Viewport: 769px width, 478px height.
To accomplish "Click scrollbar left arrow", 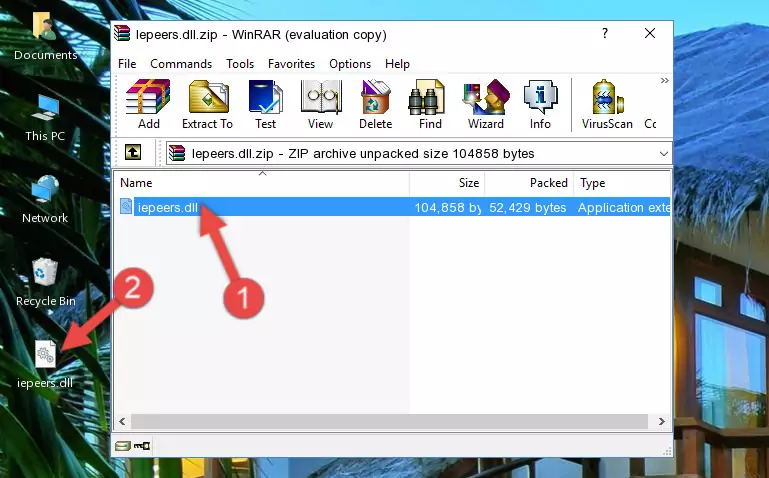I will click(122, 421).
